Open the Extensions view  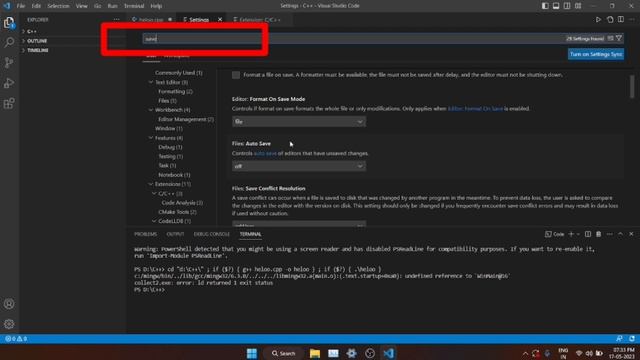coord(9,103)
